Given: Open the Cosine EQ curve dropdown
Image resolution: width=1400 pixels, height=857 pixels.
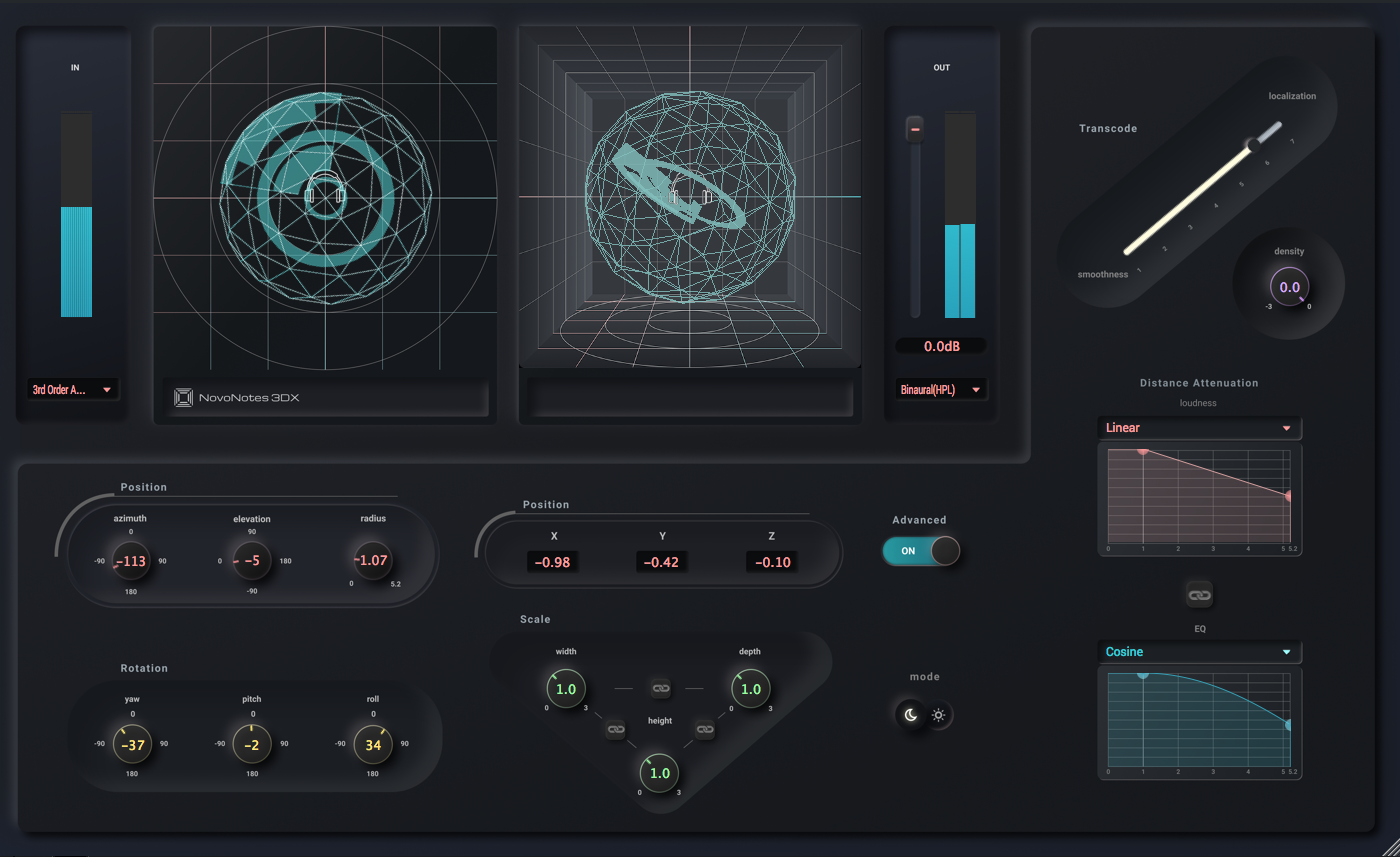Looking at the screenshot, I should click(x=1199, y=651).
